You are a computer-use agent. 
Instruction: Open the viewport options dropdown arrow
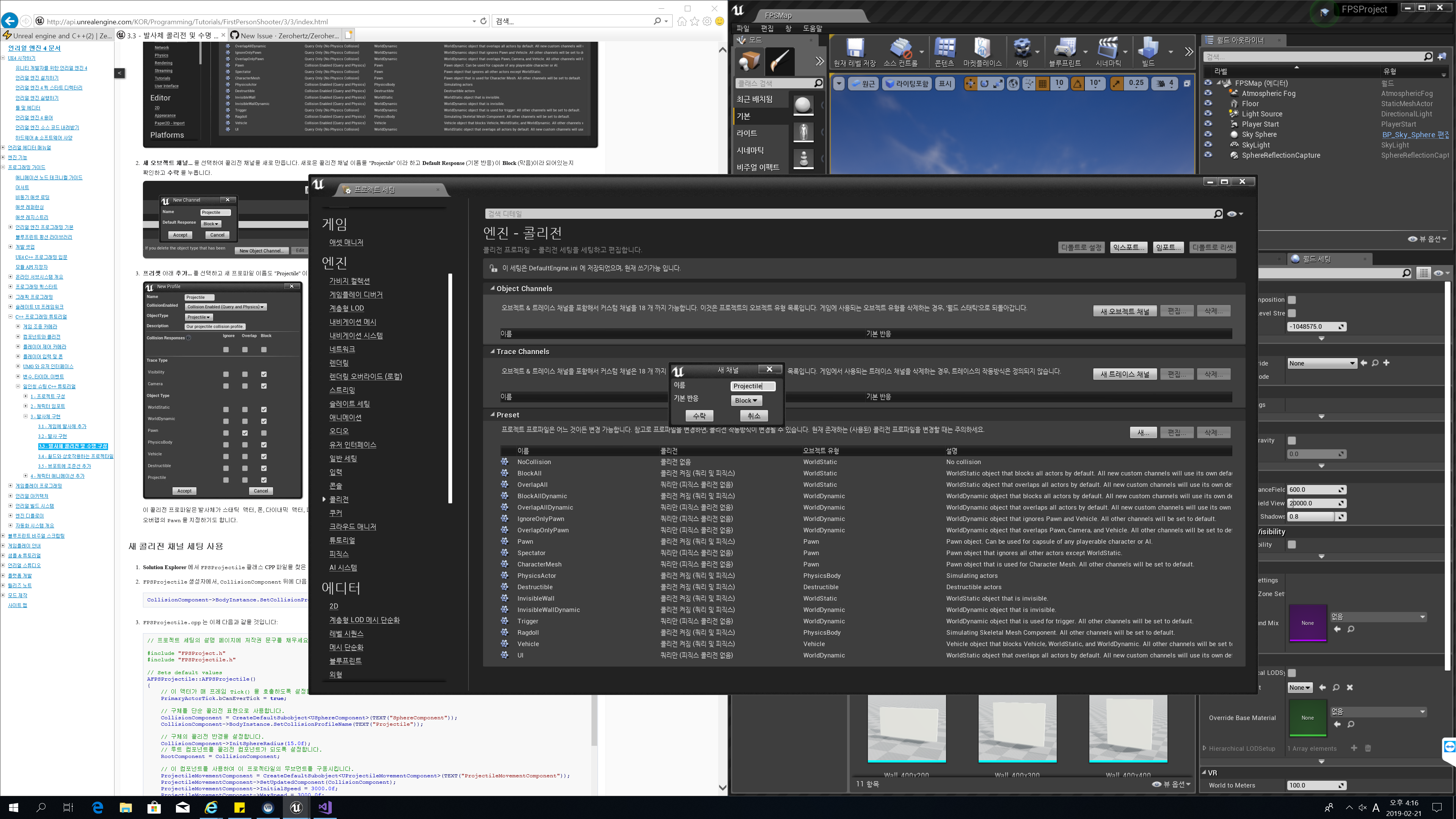point(839,84)
